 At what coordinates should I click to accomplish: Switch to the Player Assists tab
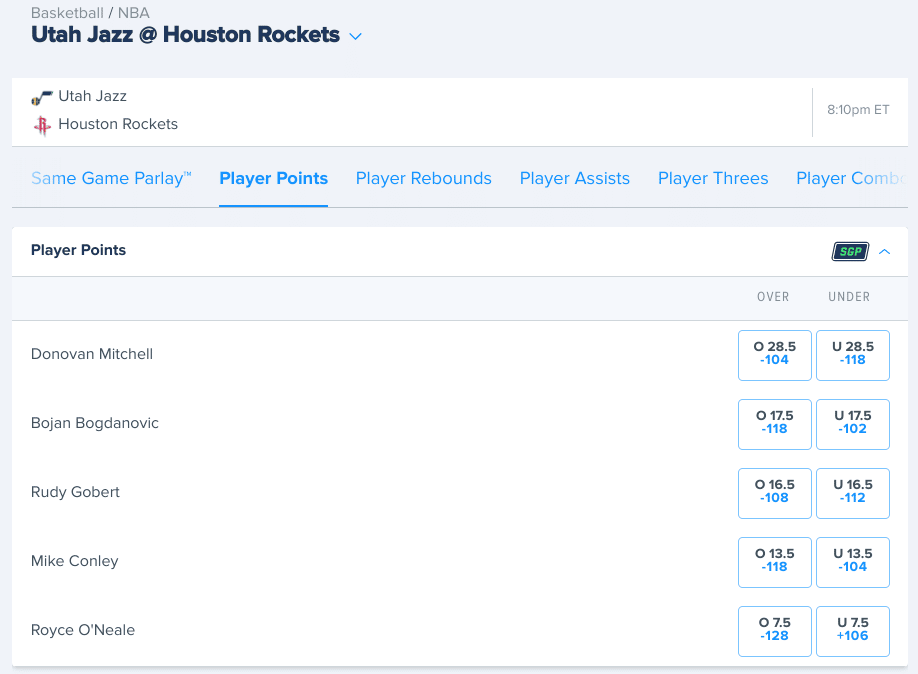click(x=575, y=178)
